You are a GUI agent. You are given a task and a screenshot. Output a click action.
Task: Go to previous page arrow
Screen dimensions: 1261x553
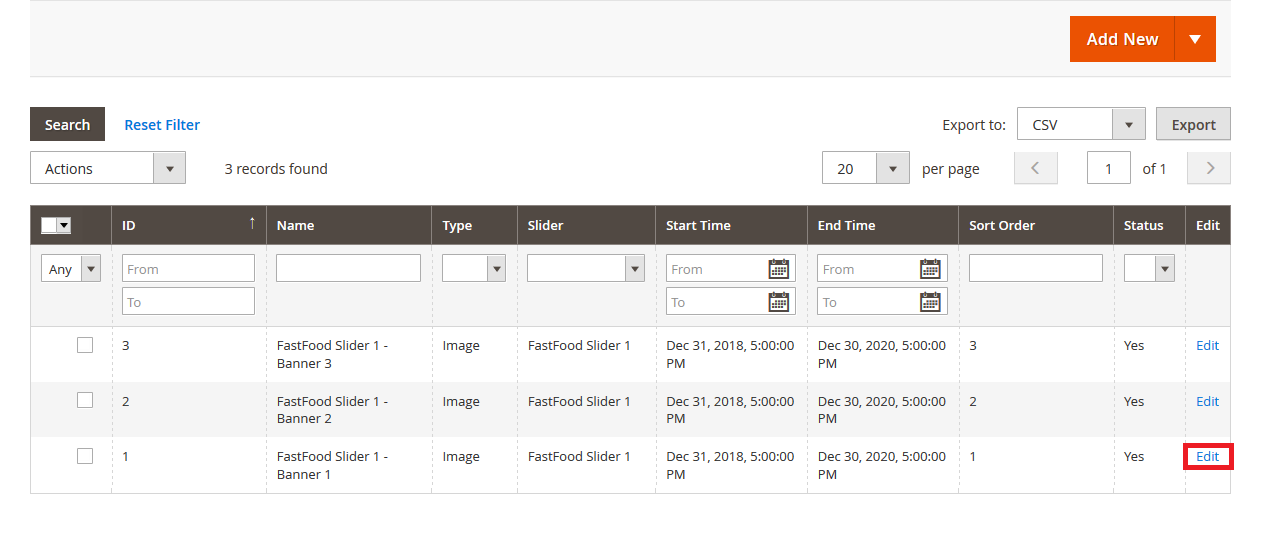pyautogui.click(x=1035, y=169)
